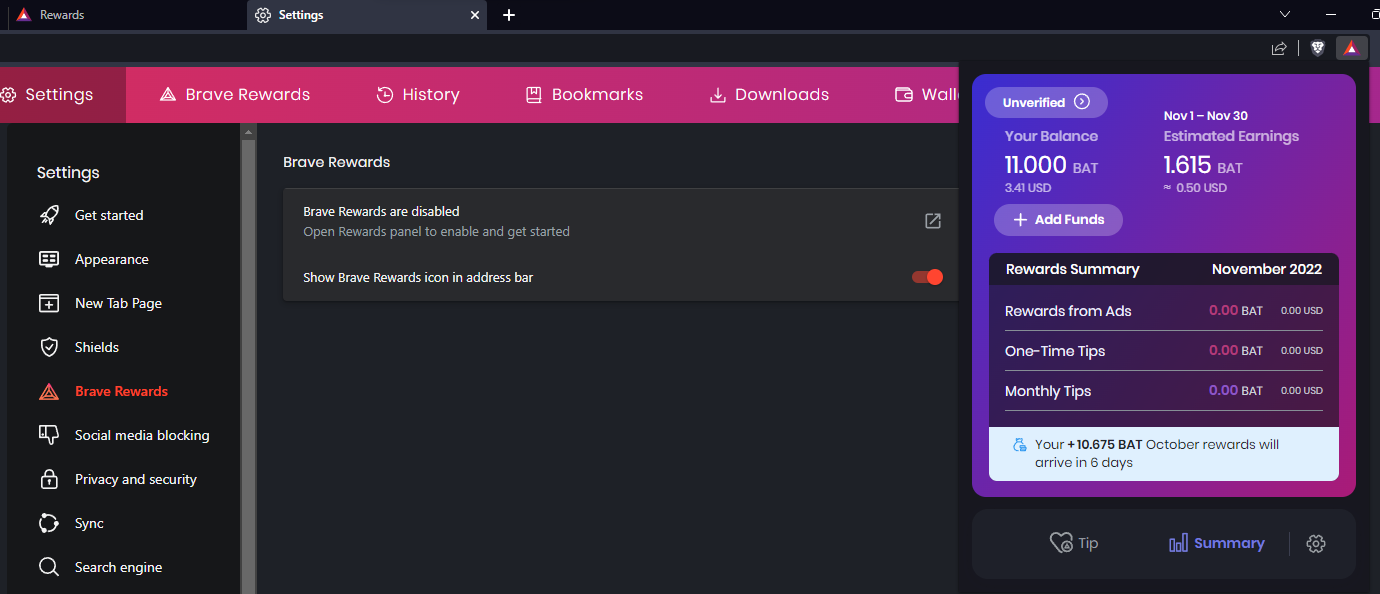Select the Settings browser tab
Viewport: 1380px width, 594px height.
click(367, 15)
